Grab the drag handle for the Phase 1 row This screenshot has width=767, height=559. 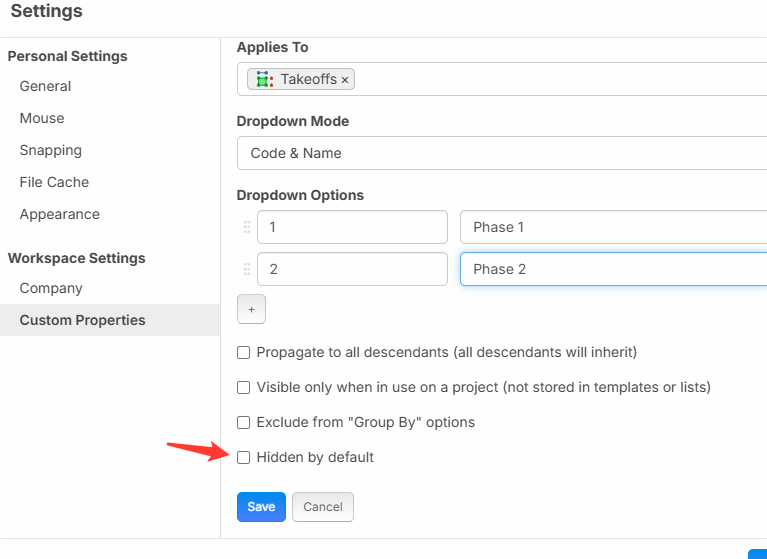(x=247, y=227)
